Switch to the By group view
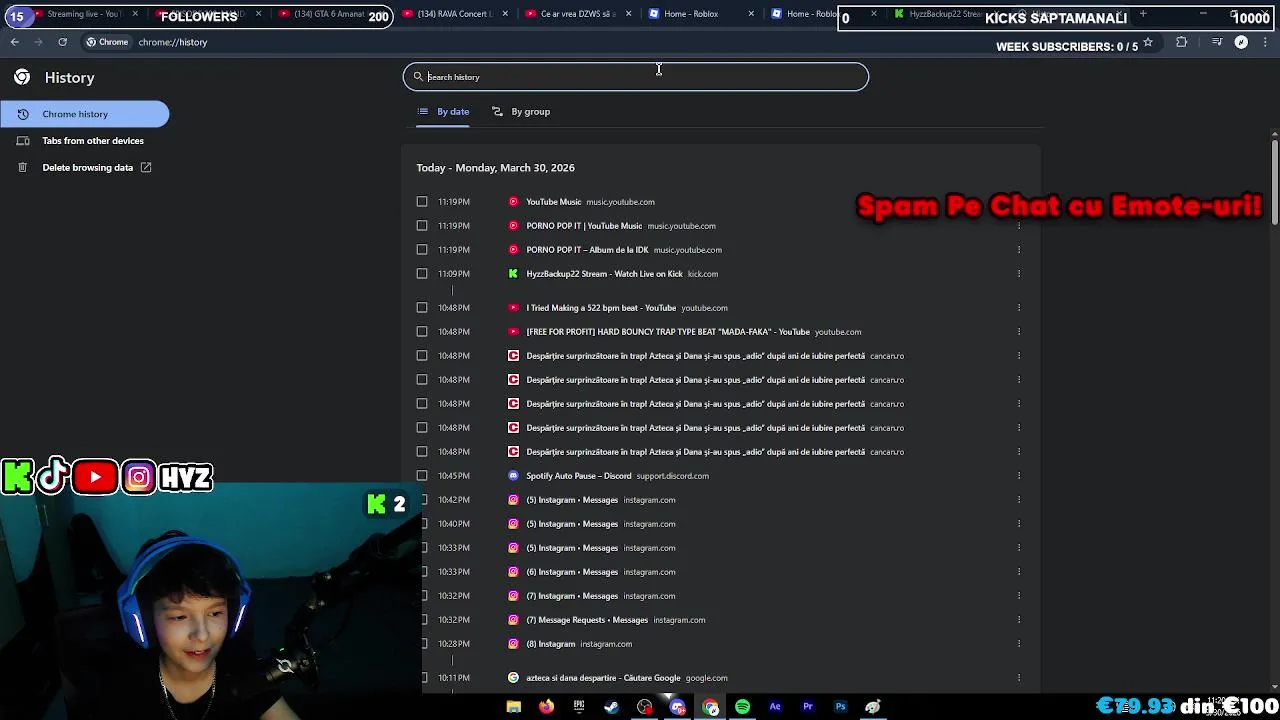 521,112
